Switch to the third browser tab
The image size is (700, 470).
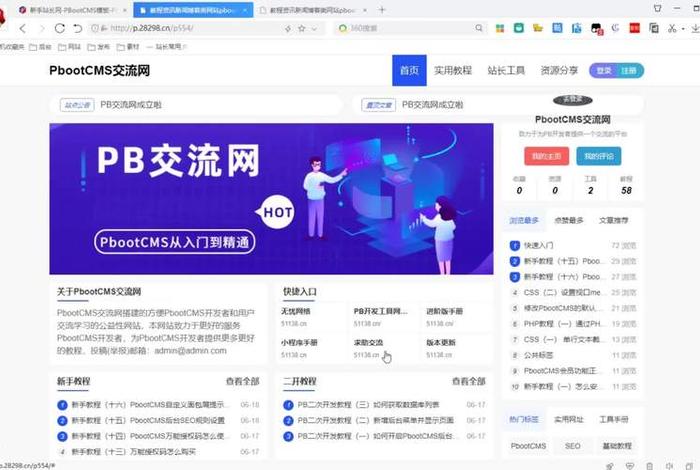tap(312, 10)
